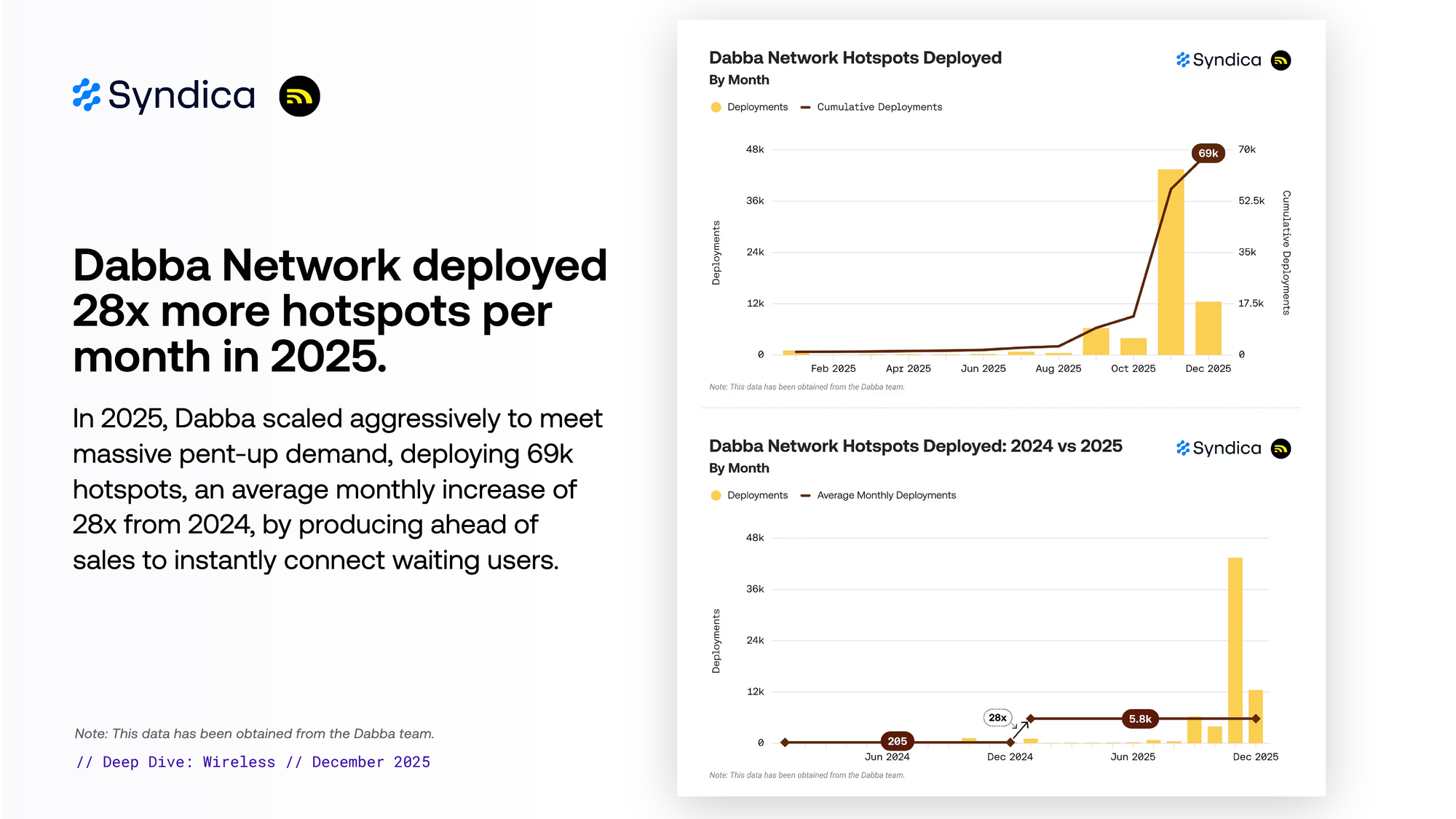This screenshot has width=1456, height=819.
Task: Click the tallest bar in the top chart
Action: pos(1171,262)
